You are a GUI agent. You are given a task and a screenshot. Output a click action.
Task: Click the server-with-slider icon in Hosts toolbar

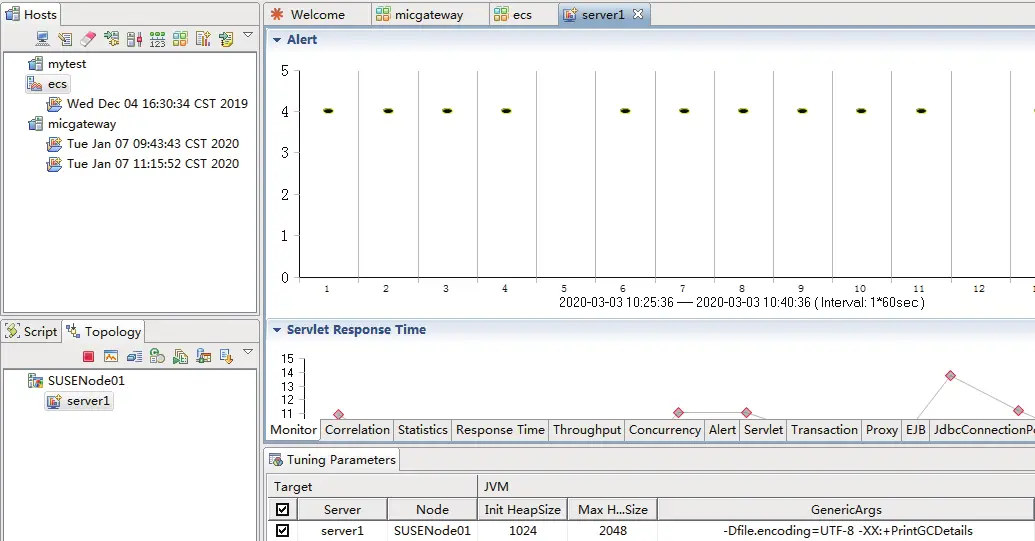pyautogui.click(x=135, y=39)
